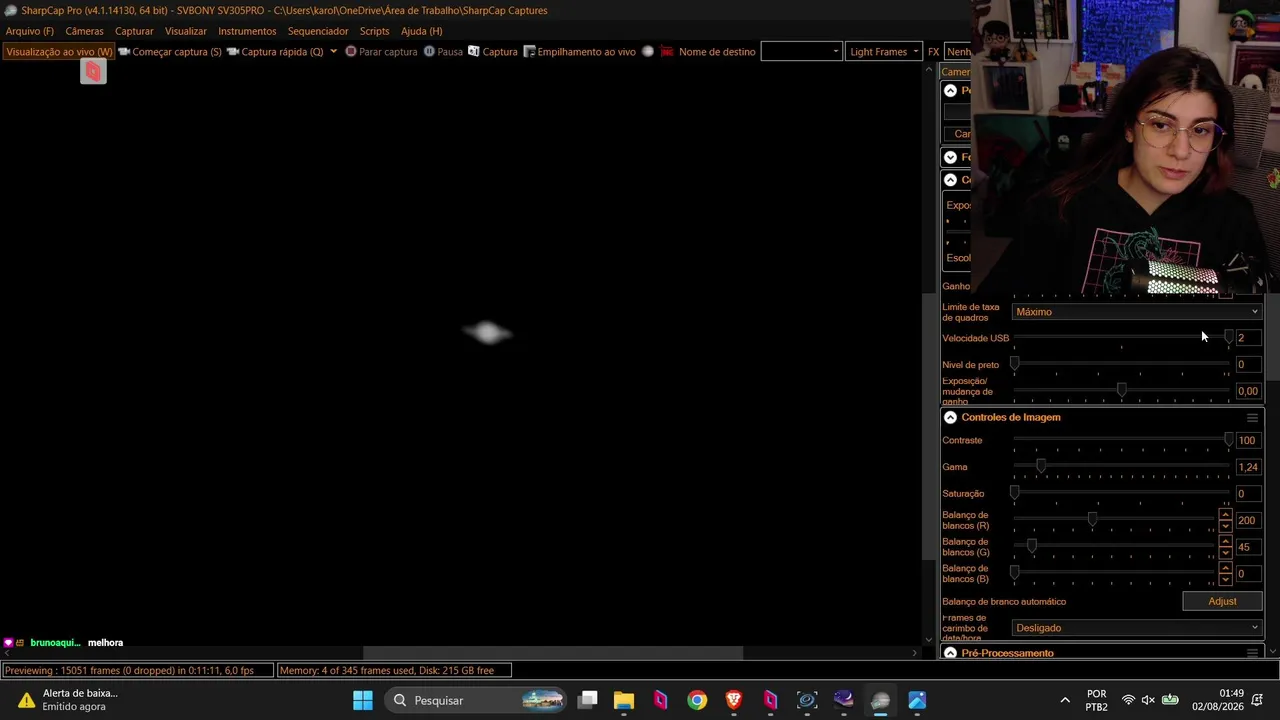1280x720 pixels.
Task: Click the red icon before Nome de destino
Action: tap(667, 52)
